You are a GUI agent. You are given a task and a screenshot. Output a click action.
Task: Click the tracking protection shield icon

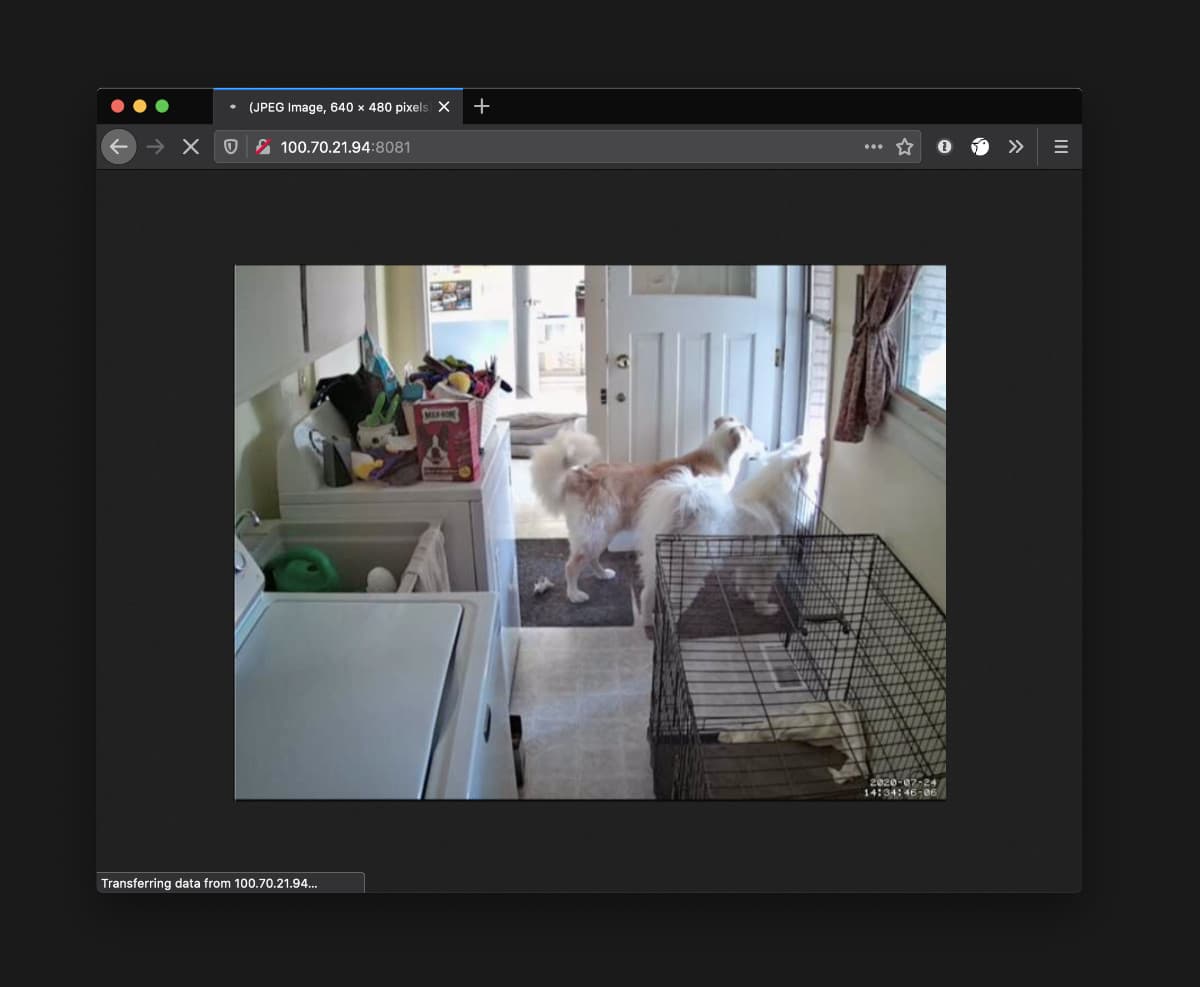click(231, 146)
